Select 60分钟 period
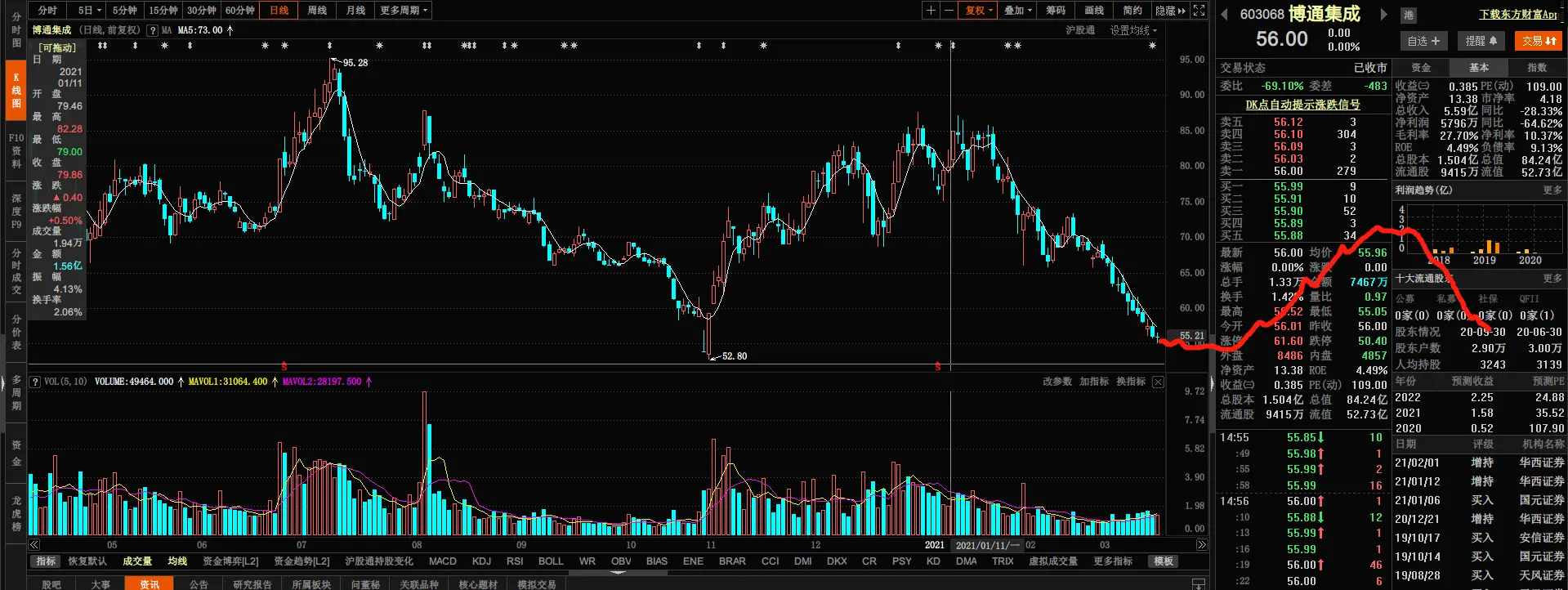 pos(240,10)
